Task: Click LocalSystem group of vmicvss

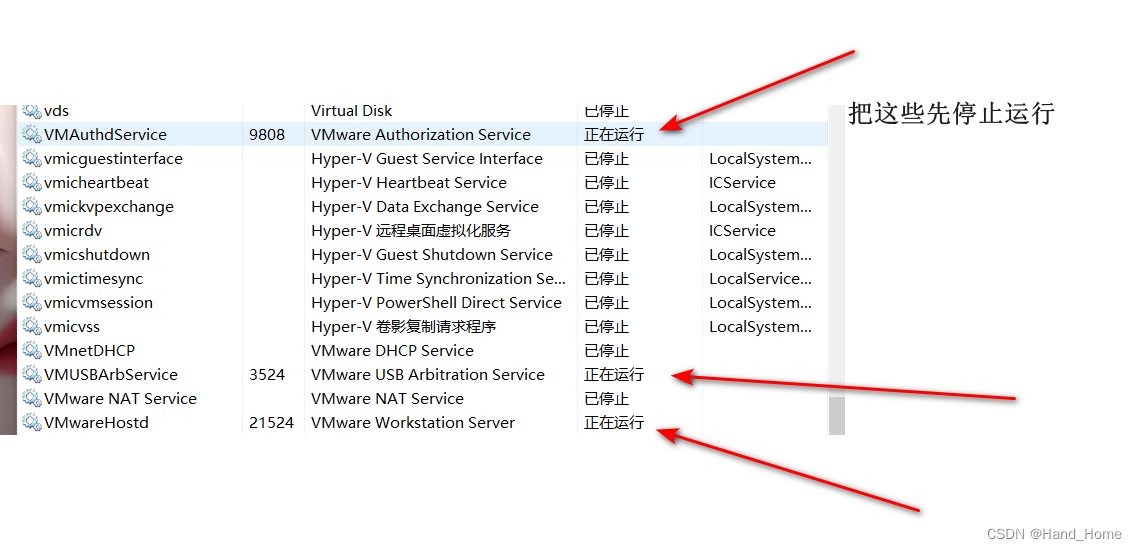Action: 760,326
